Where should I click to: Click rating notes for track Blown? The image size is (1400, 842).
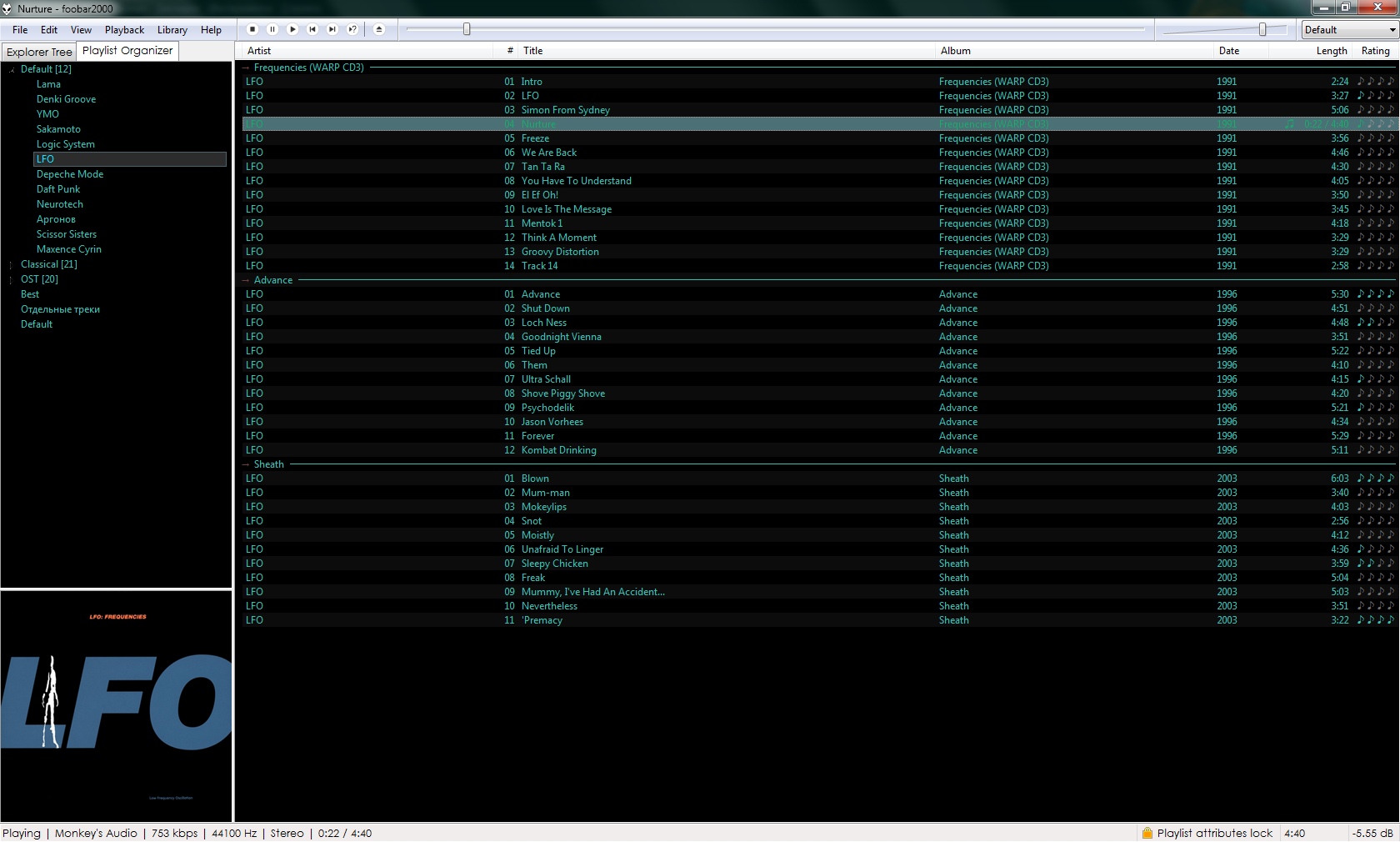(1376, 479)
